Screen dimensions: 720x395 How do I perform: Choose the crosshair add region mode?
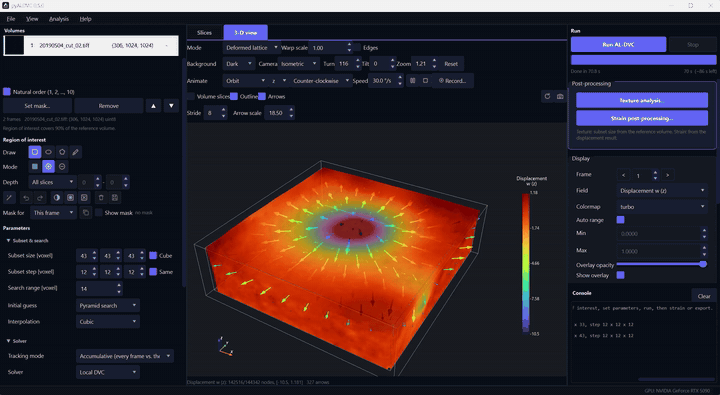(48, 167)
